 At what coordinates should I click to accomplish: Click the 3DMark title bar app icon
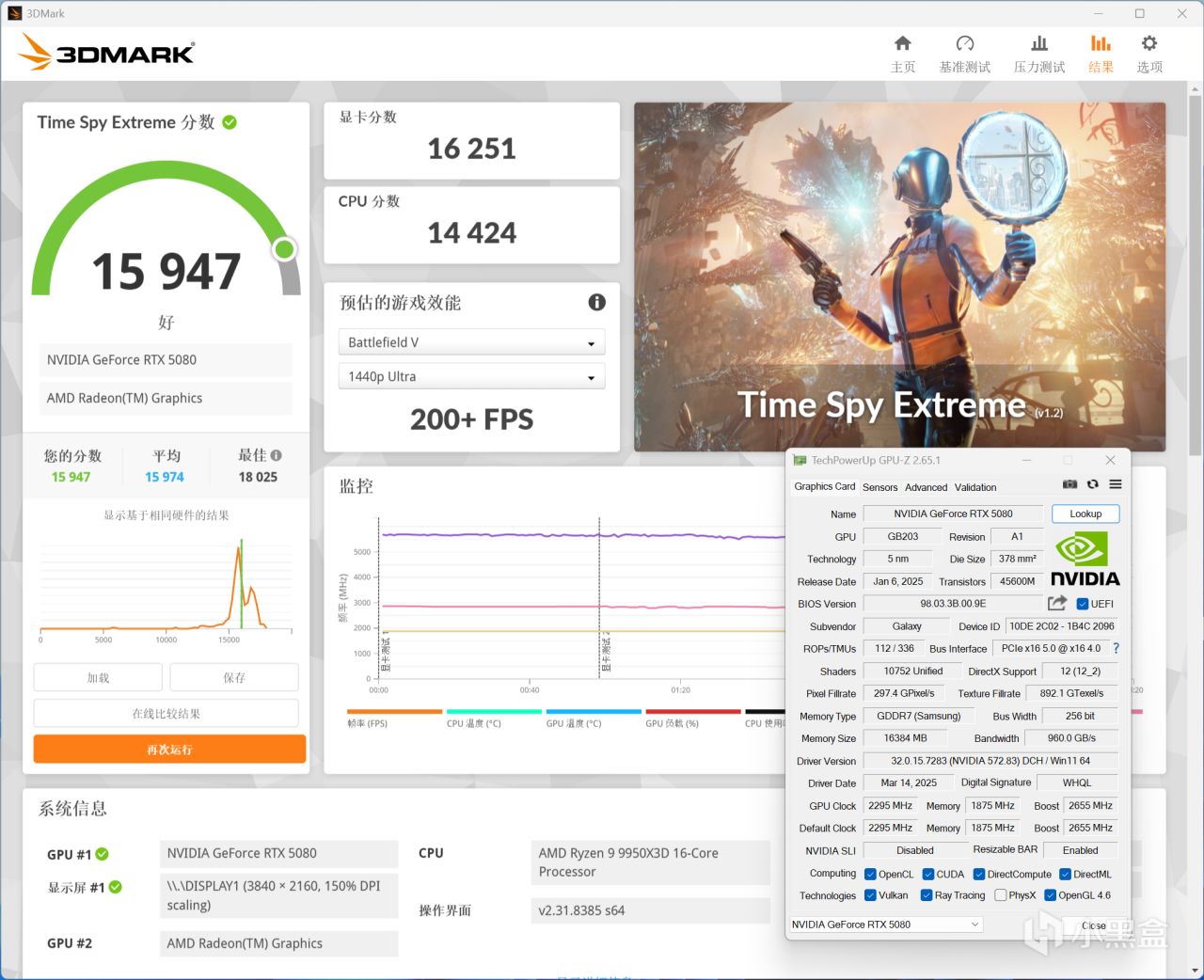pos(14,13)
